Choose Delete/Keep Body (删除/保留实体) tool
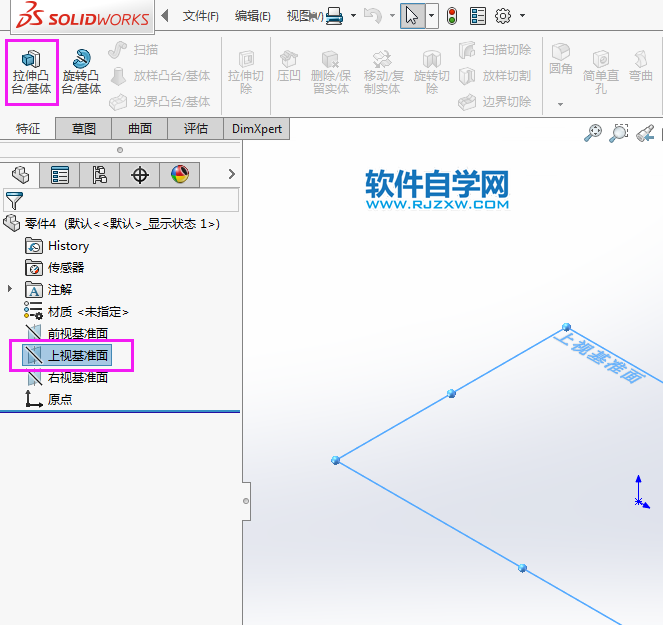The width and height of the screenshot is (663, 625). coord(331,72)
